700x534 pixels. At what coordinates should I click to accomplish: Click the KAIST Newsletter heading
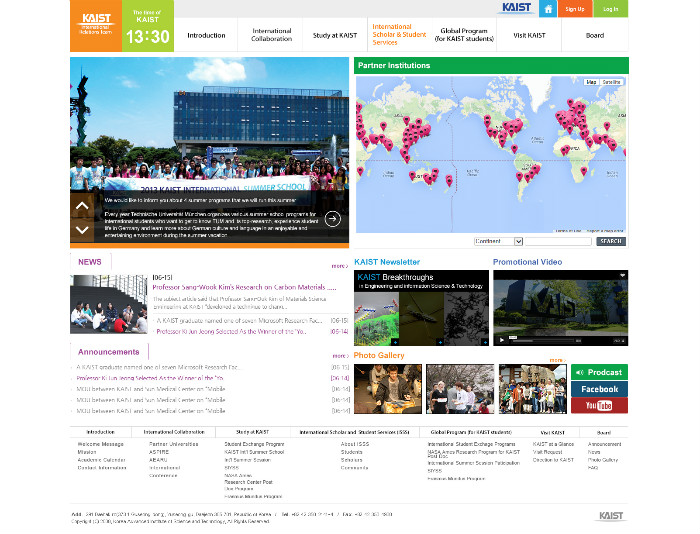coord(387,262)
